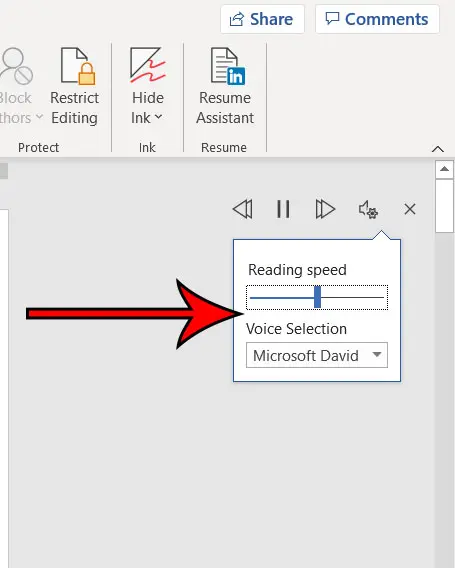Click the Ink group label
Screen dimensions: 455x568
[147, 148]
